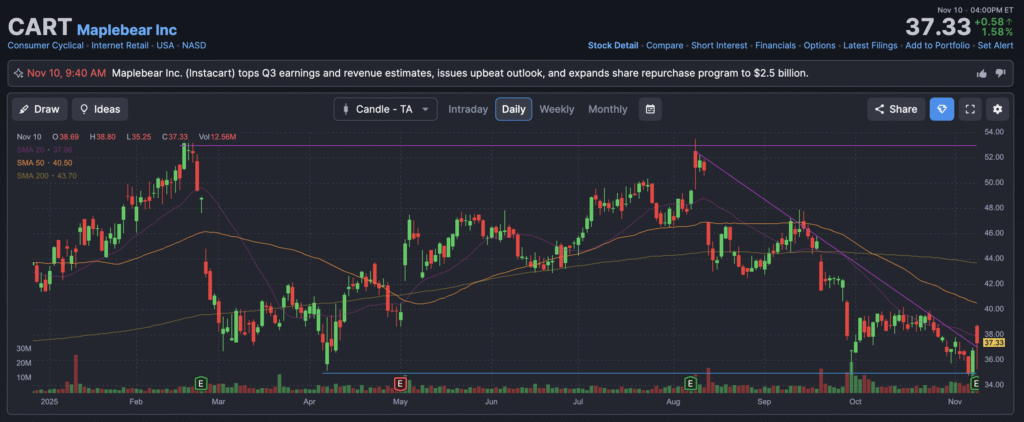
Task: Select the Daily timeframe
Action: tap(513, 109)
